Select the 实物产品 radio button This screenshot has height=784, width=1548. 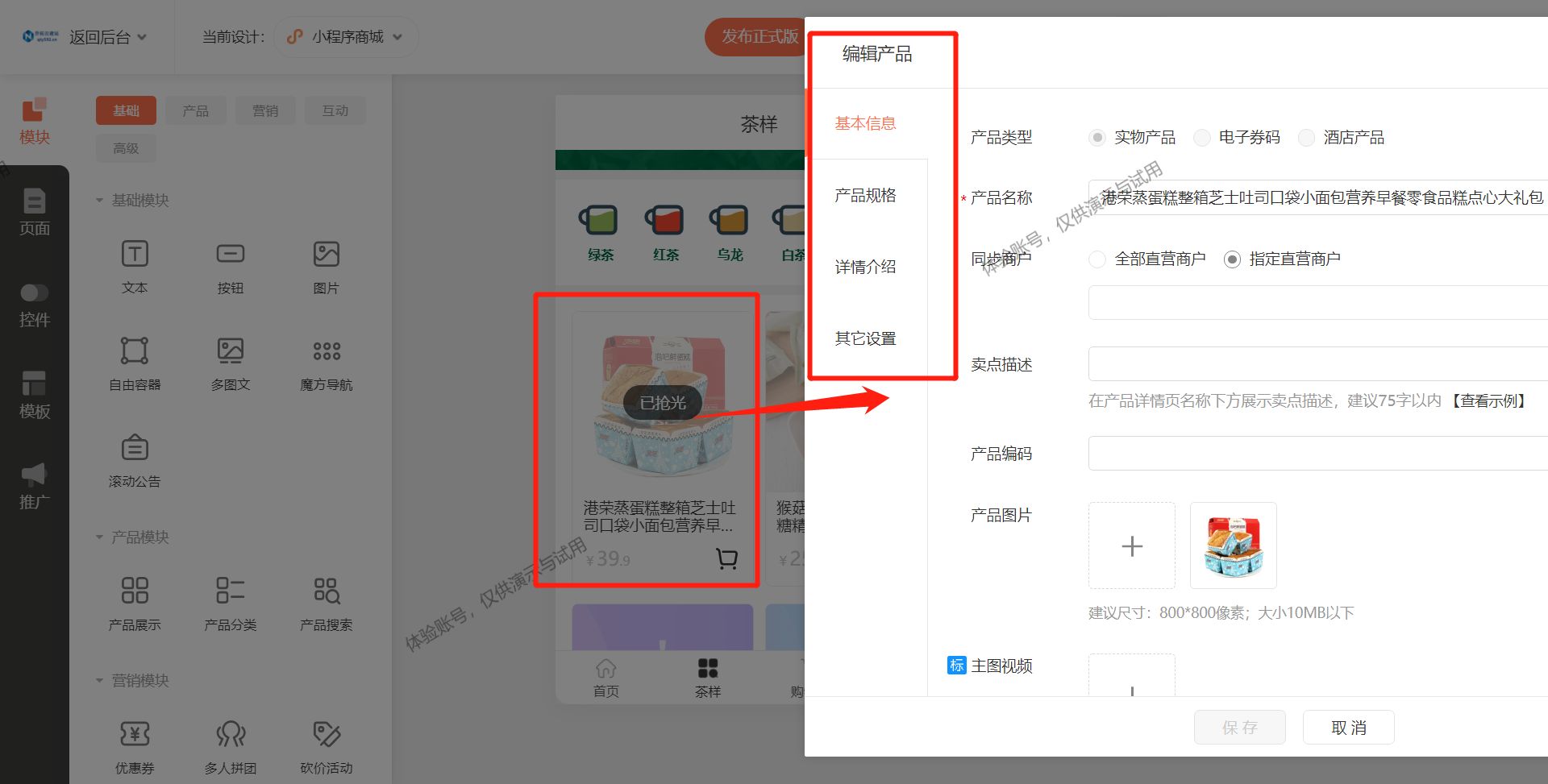pyautogui.click(x=1096, y=137)
